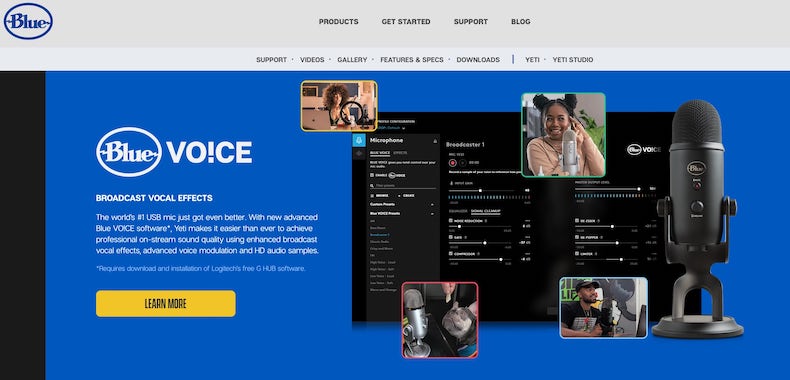Click the Noise Reduction slider handle
790x380 pixels.
tap(459, 226)
